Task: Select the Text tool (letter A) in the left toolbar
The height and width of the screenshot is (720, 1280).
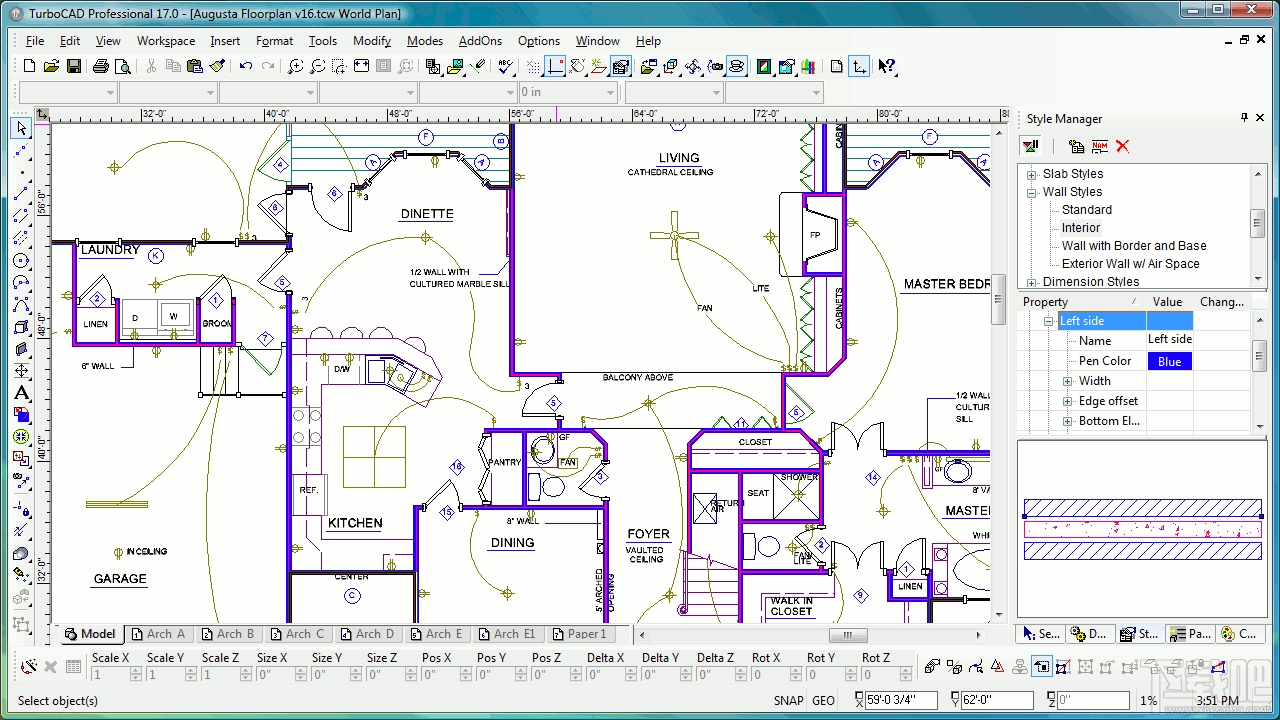Action: [x=21, y=393]
